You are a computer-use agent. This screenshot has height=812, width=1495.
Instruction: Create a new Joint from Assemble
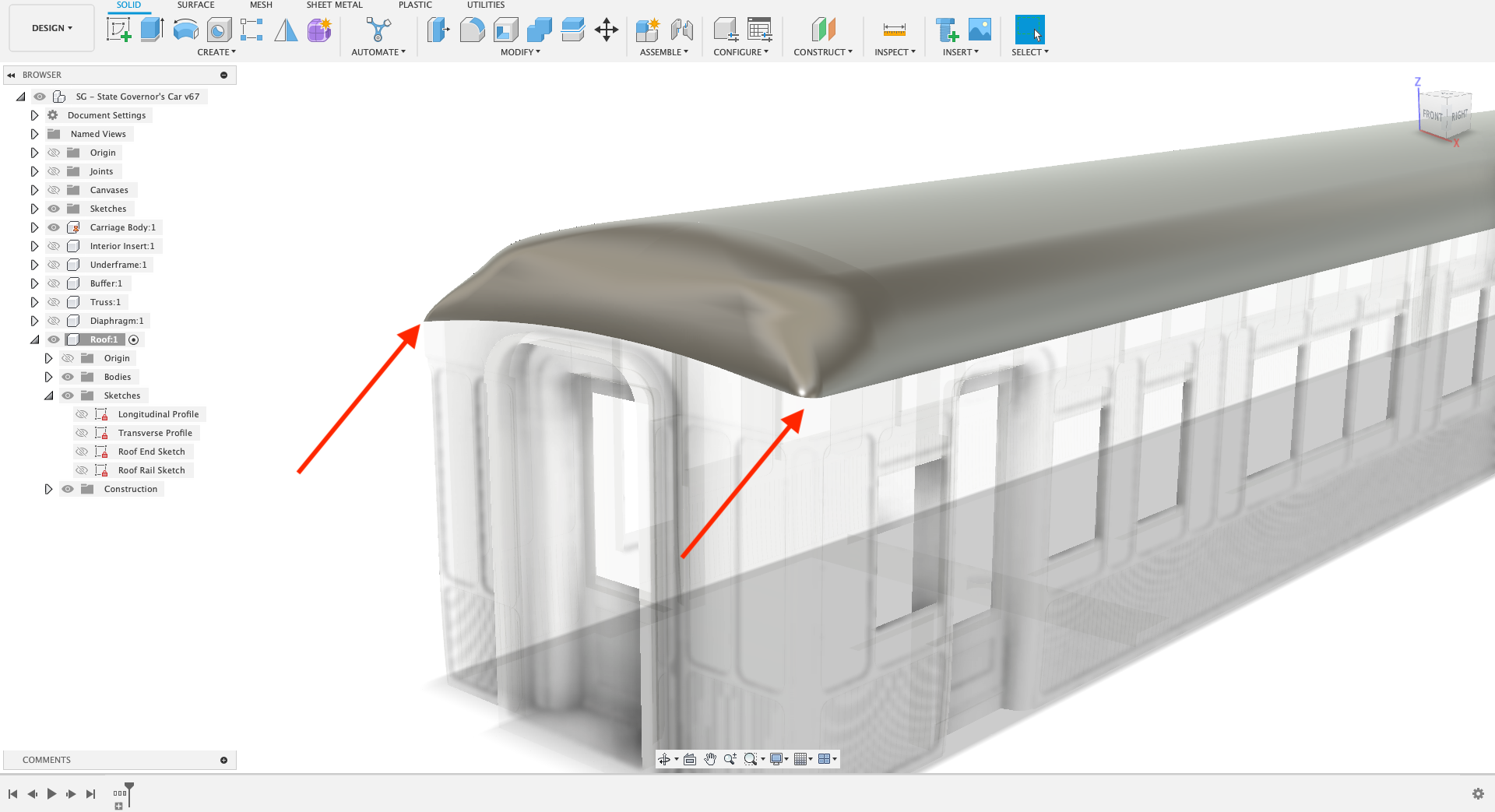pos(683,30)
